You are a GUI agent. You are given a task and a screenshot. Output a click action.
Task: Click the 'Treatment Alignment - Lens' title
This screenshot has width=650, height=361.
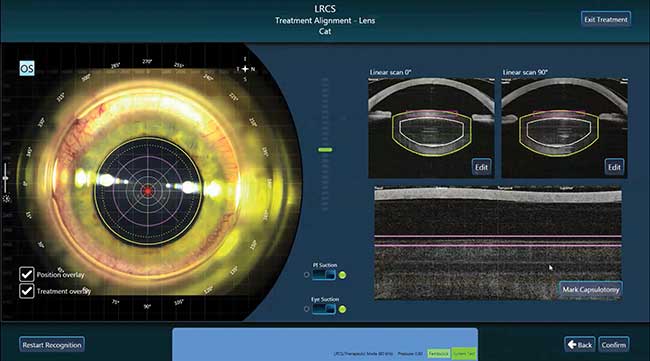(x=325, y=20)
